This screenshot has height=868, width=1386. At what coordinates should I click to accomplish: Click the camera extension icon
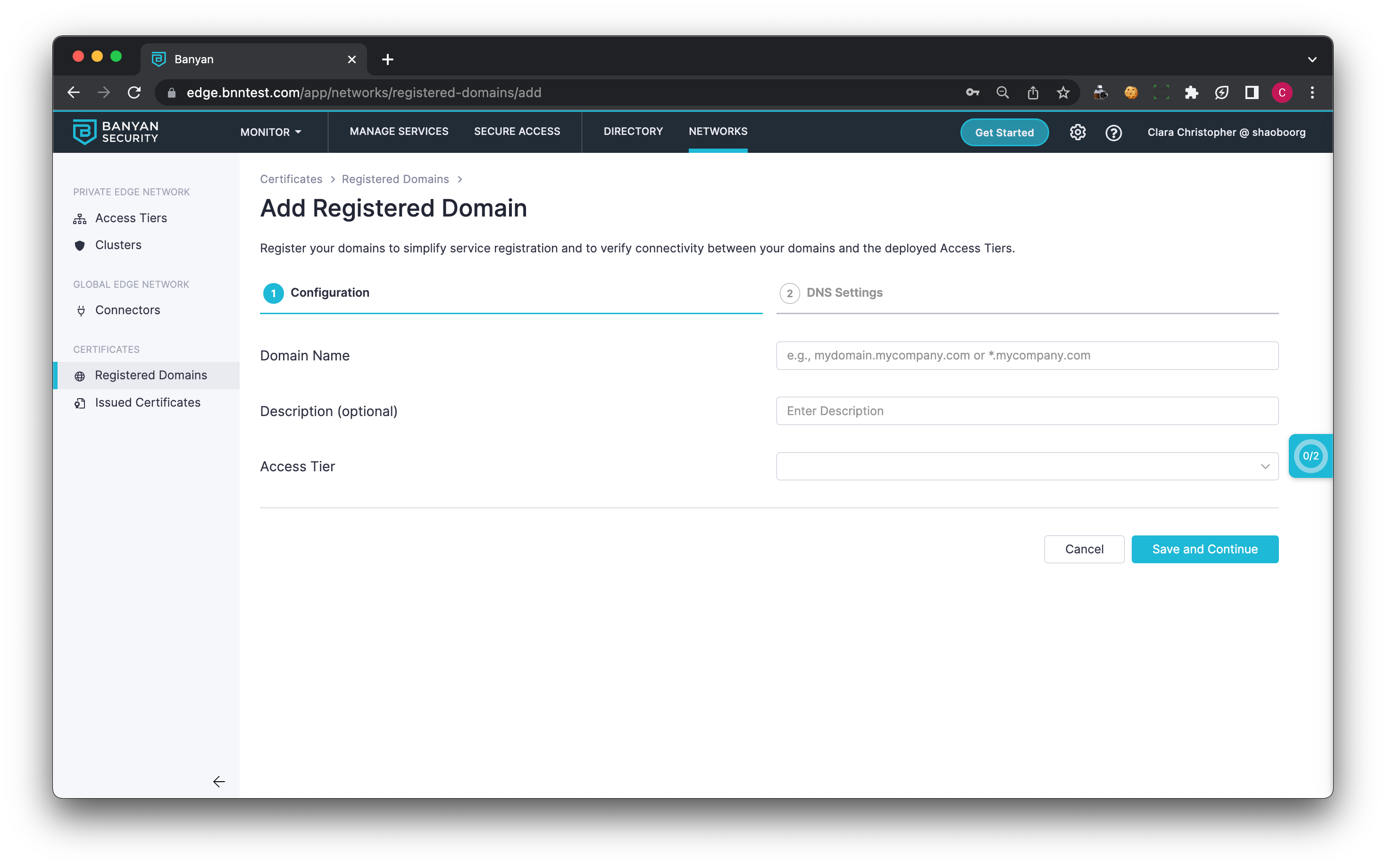pyautogui.click(x=1100, y=92)
